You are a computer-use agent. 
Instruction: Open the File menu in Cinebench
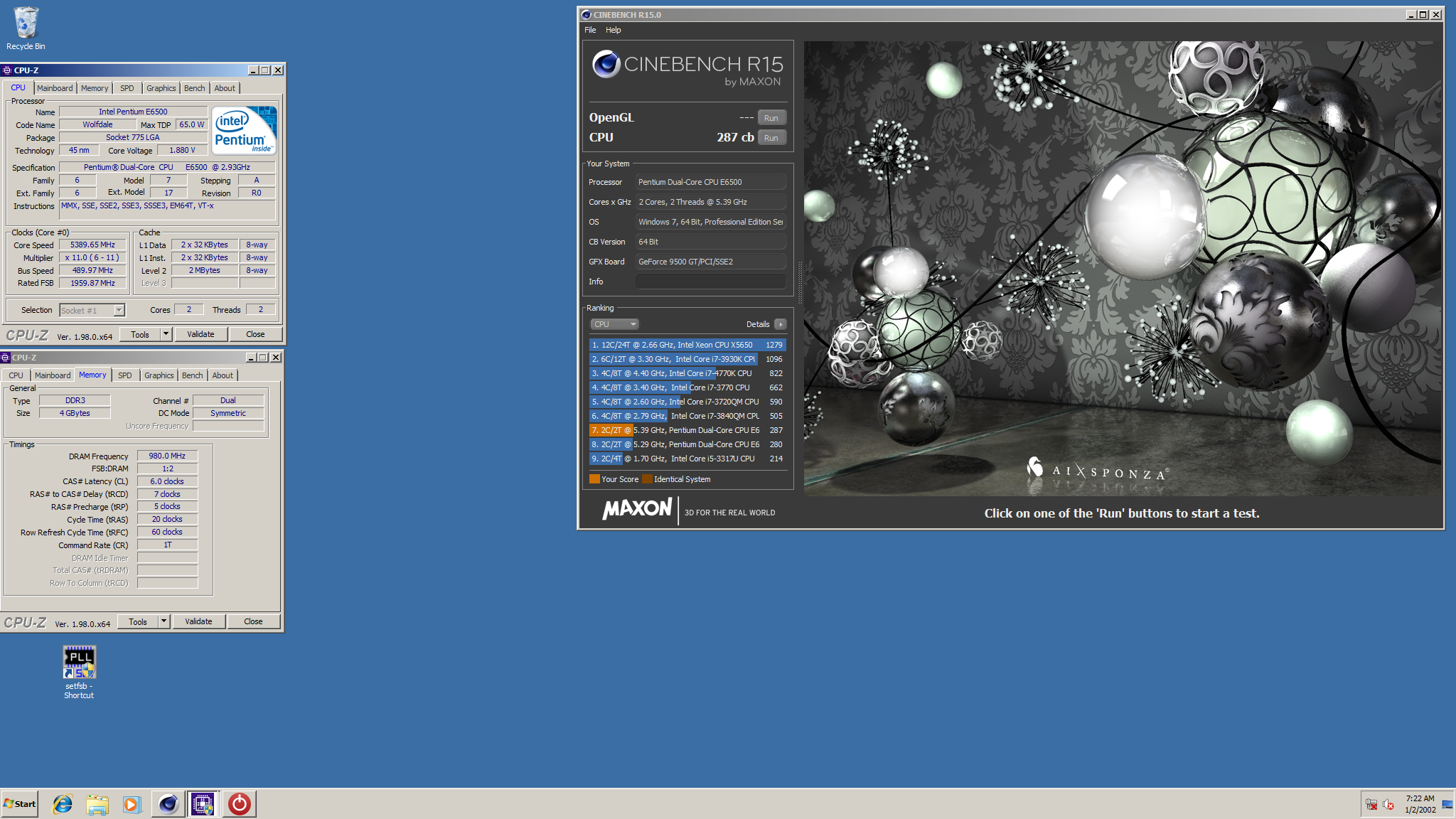[590, 30]
